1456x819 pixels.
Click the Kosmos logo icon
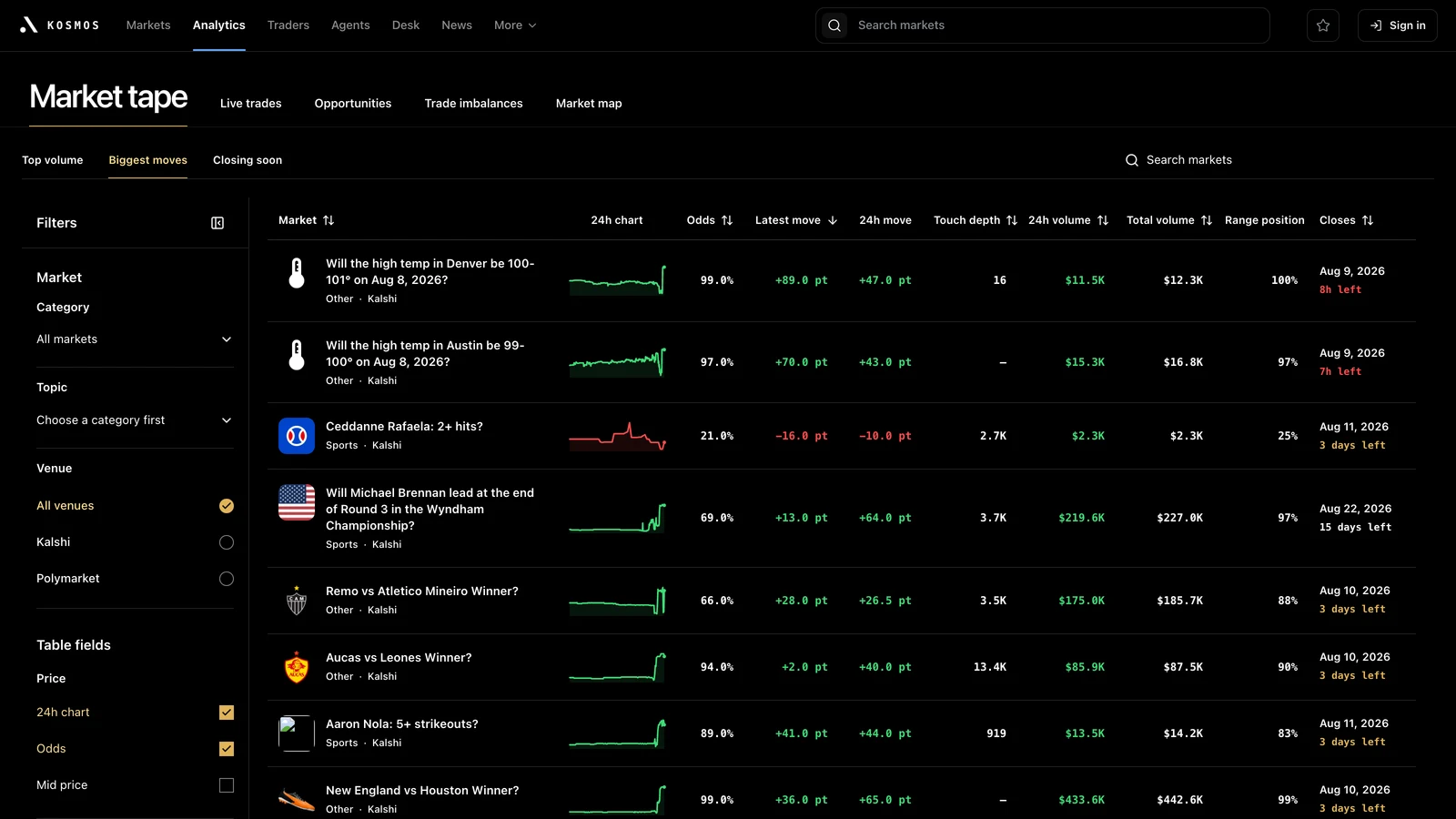pos(29,25)
